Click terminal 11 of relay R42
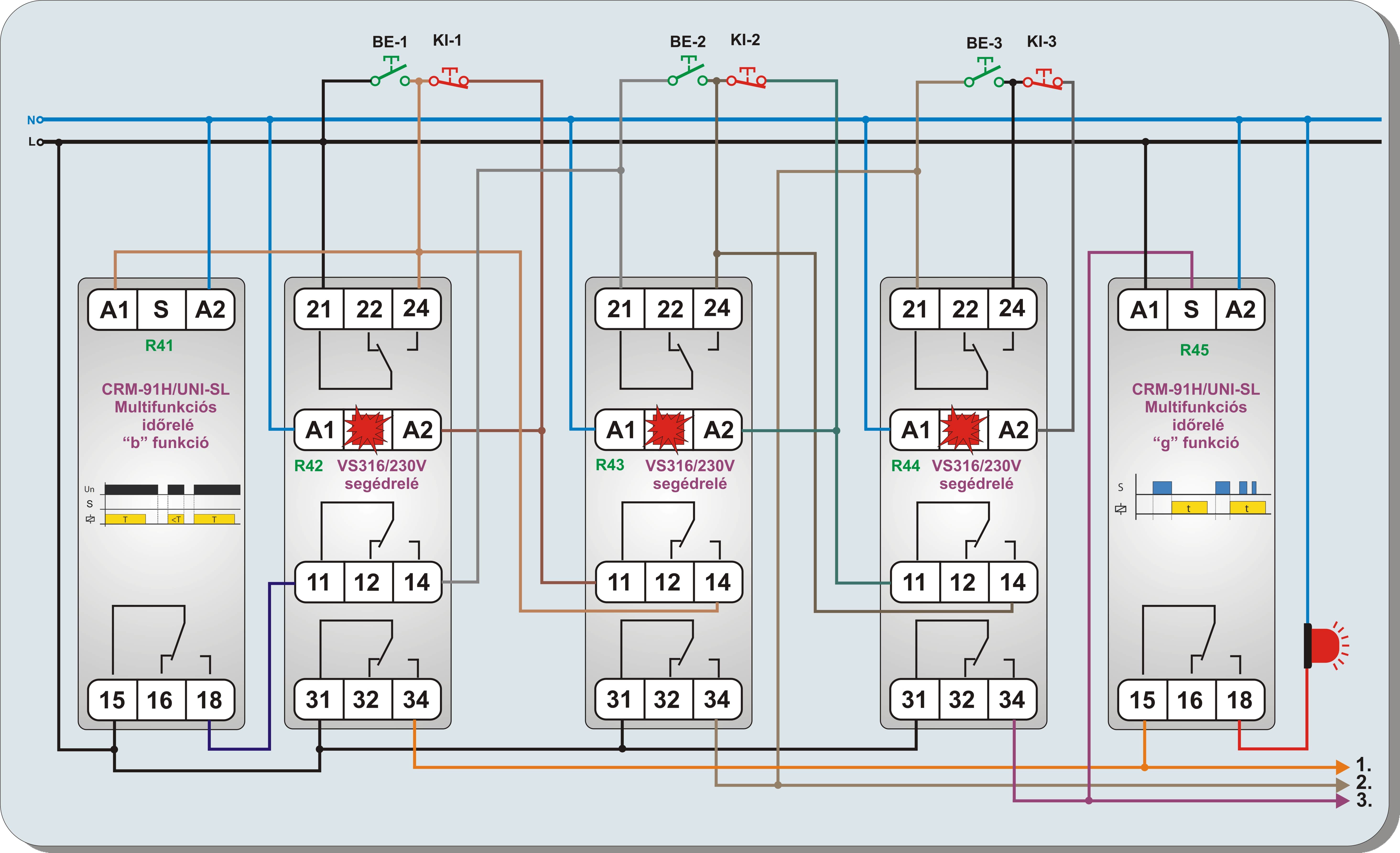The image size is (1400, 853). point(319,582)
